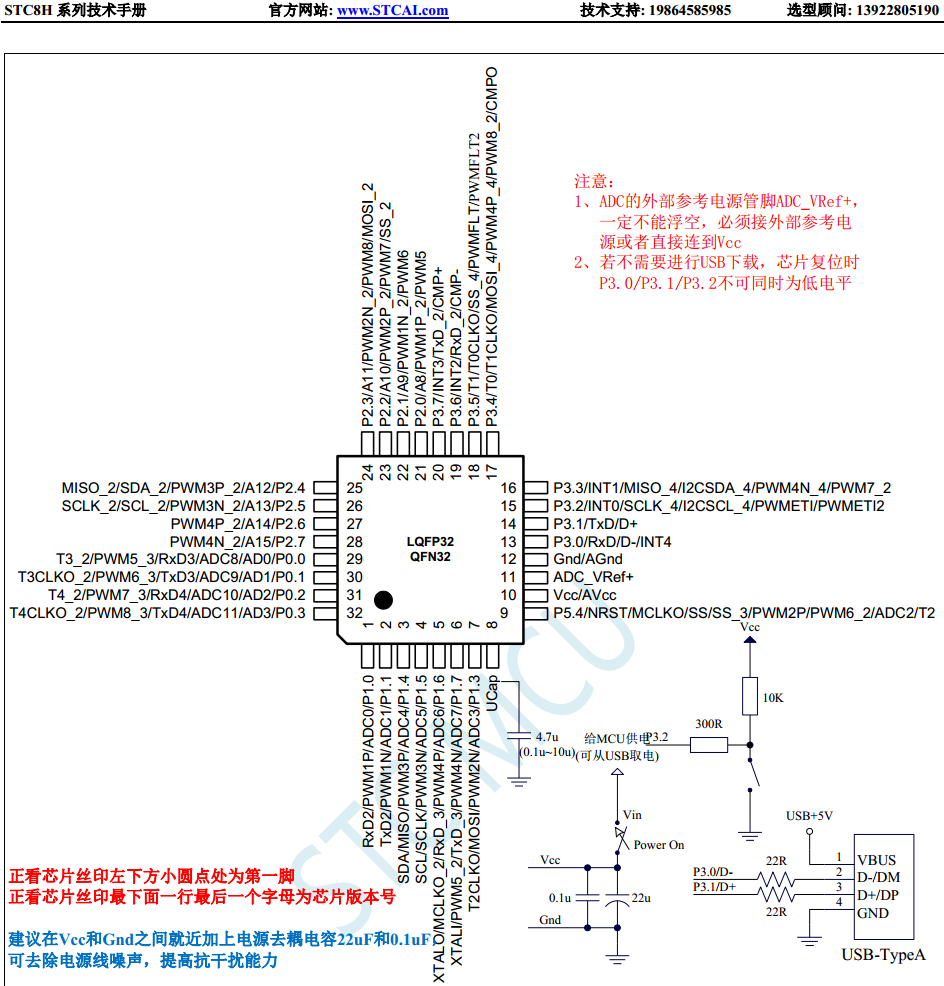Select vertical pin label P3.7/INT3/TxD_2/CMP+
Image resolution: width=944 pixels, height=986 pixels.
click(438, 347)
